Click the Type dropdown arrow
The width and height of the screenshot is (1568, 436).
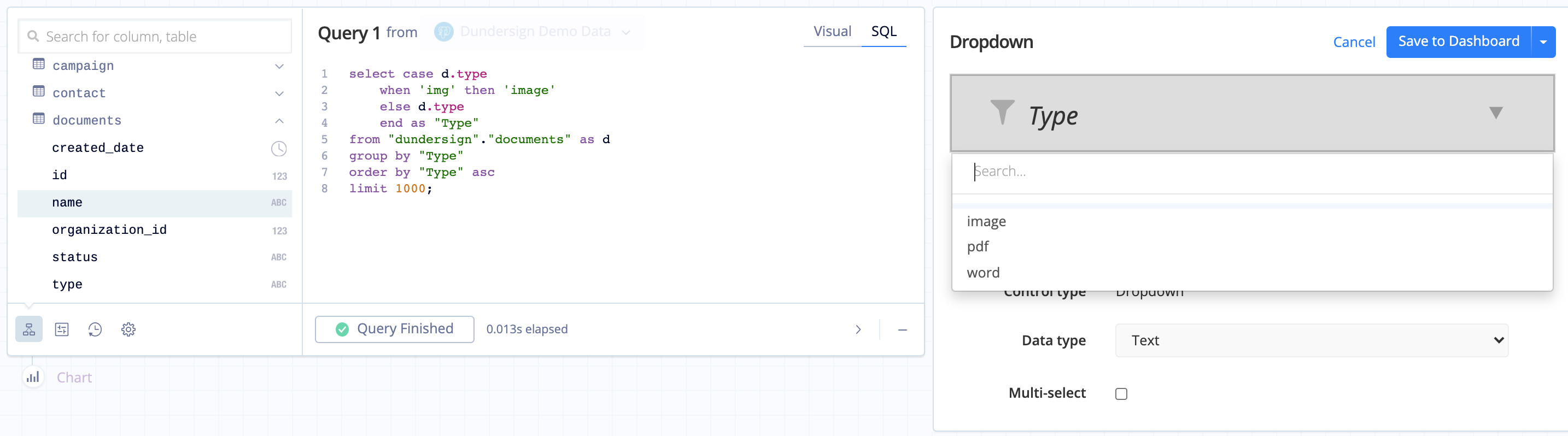coord(1496,113)
